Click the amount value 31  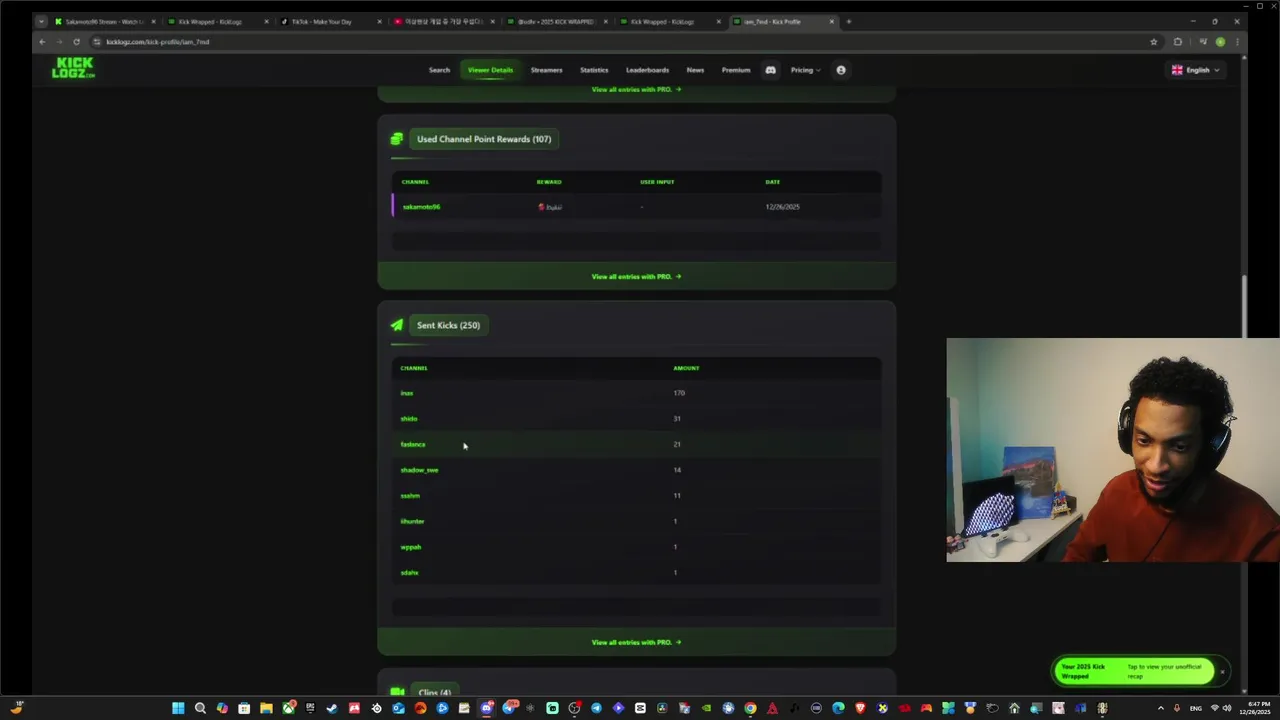click(677, 419)
